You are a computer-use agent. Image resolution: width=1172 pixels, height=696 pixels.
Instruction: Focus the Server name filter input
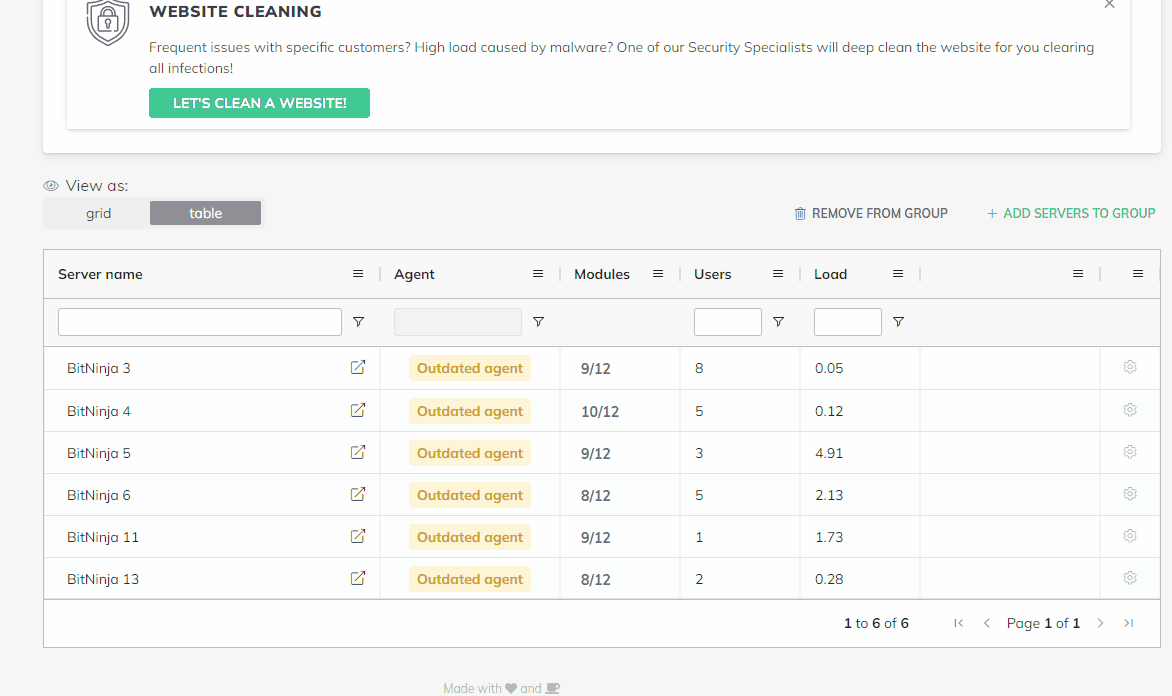tap(200, 321)
